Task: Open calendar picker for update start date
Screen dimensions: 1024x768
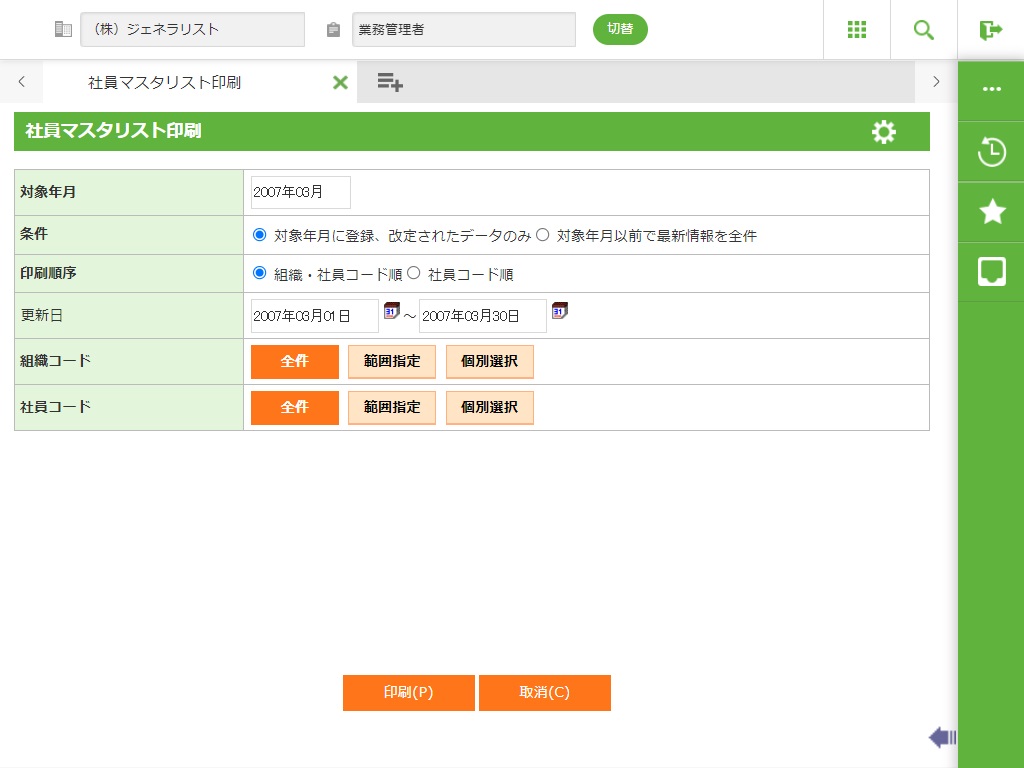Action: (391, 310)
